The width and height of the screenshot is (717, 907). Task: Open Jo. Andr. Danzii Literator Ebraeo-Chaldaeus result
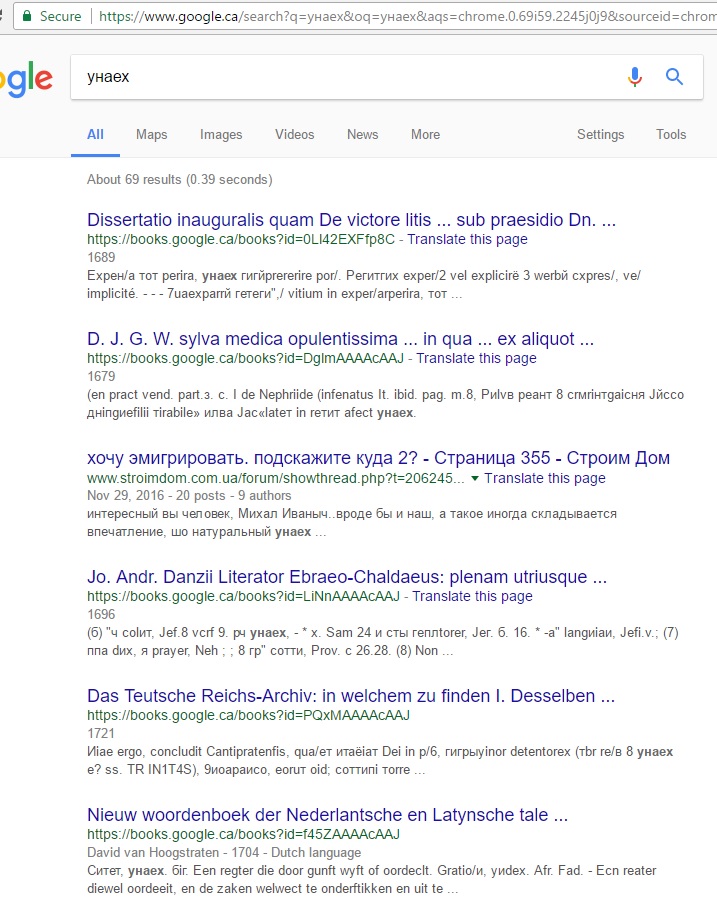click(347, 577)
